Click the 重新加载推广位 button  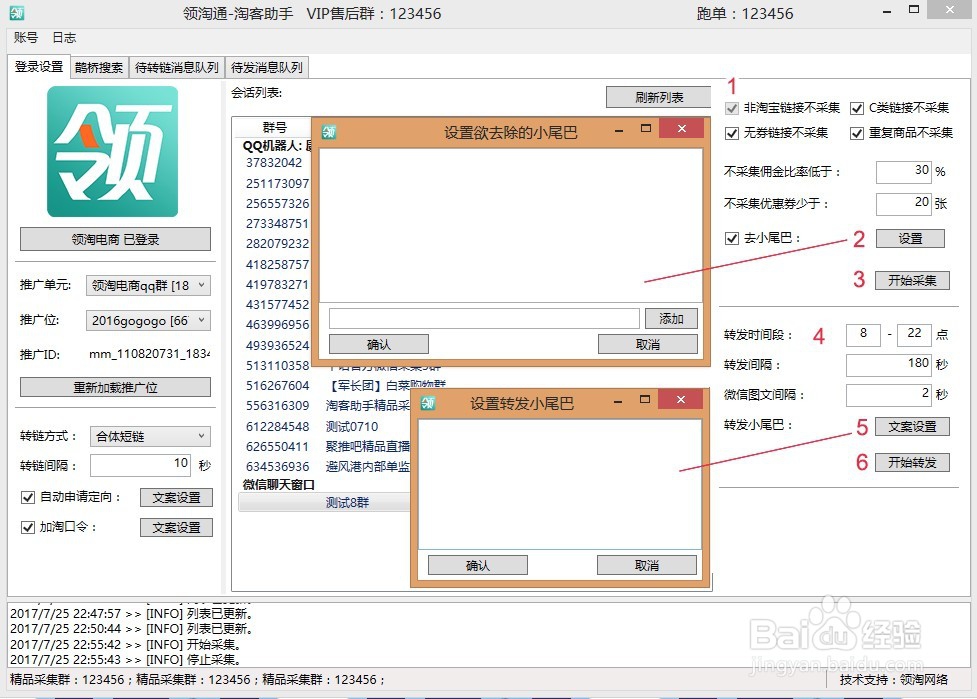pyautogui.click(x=114, y=387)
